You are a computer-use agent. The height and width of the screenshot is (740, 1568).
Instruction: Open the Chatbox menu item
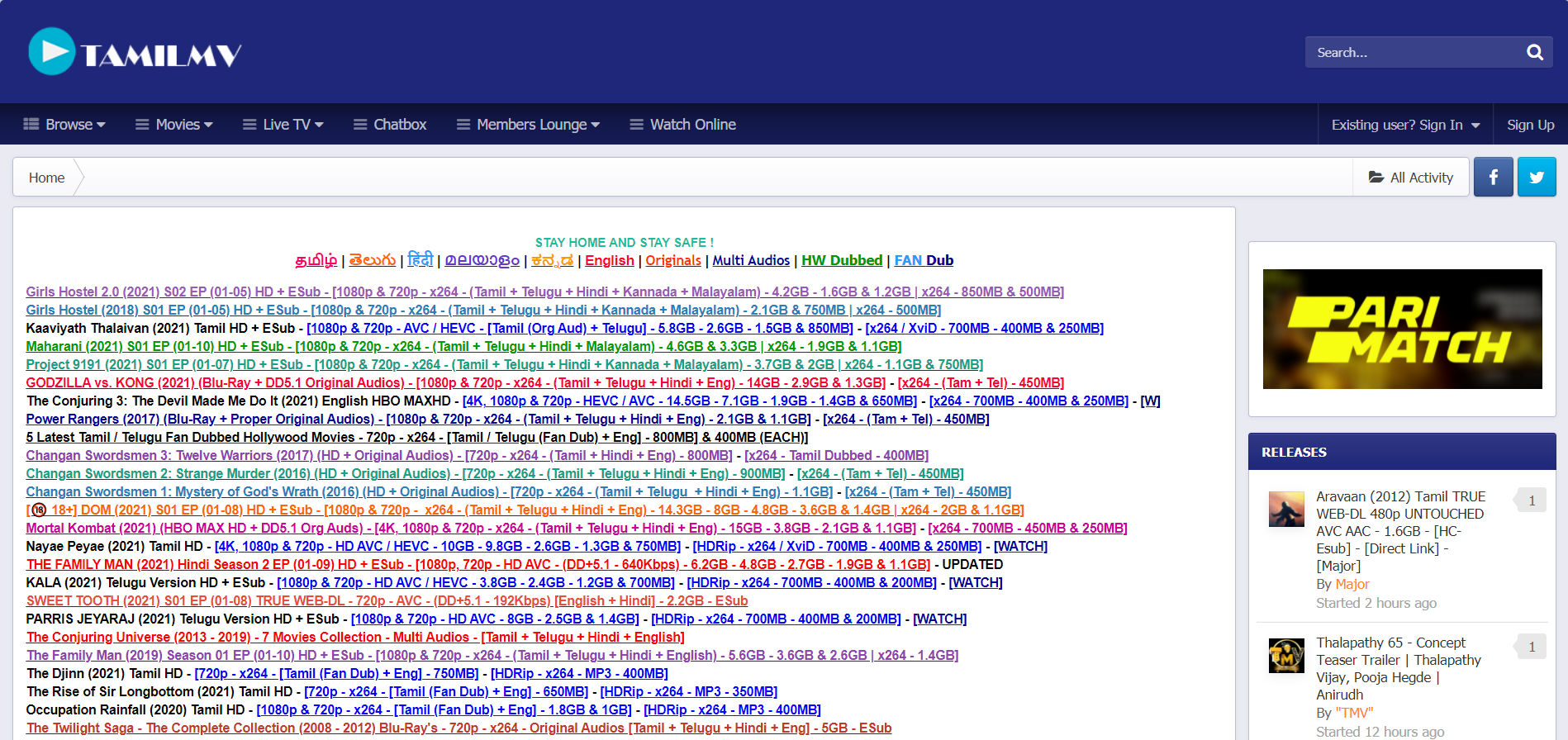tap(390, 125)
